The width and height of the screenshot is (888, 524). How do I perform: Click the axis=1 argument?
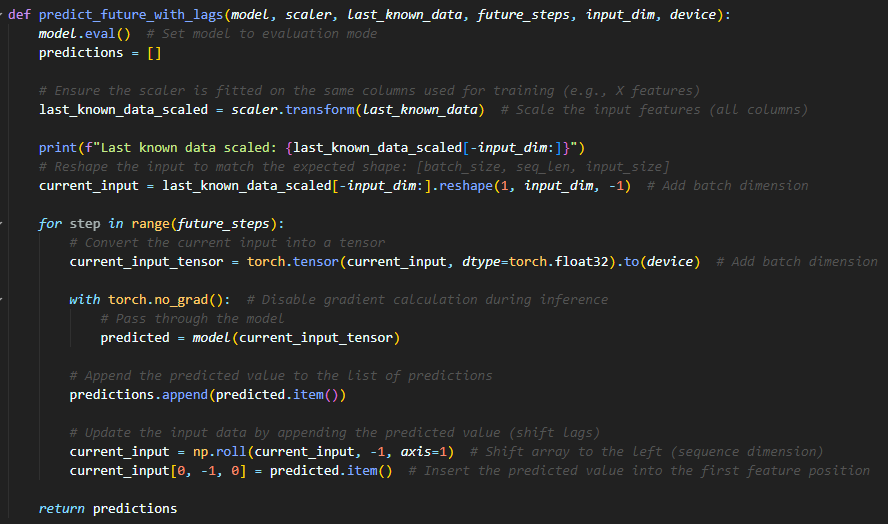(x=424, y=451)
